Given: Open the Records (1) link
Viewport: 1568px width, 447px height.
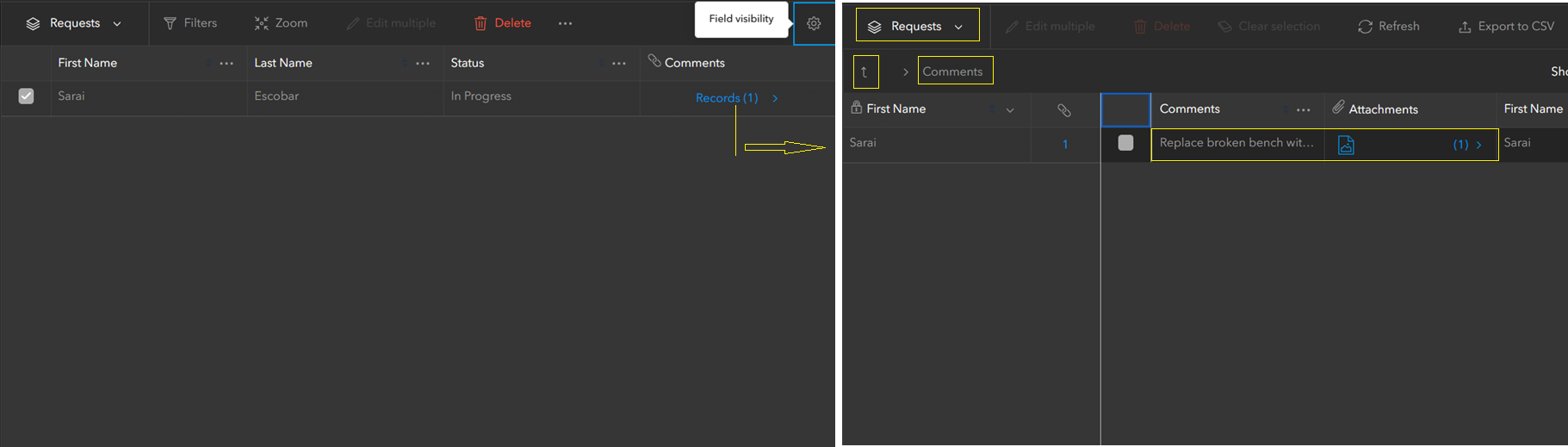Looking at the screenshot, I should coord(728,98).
